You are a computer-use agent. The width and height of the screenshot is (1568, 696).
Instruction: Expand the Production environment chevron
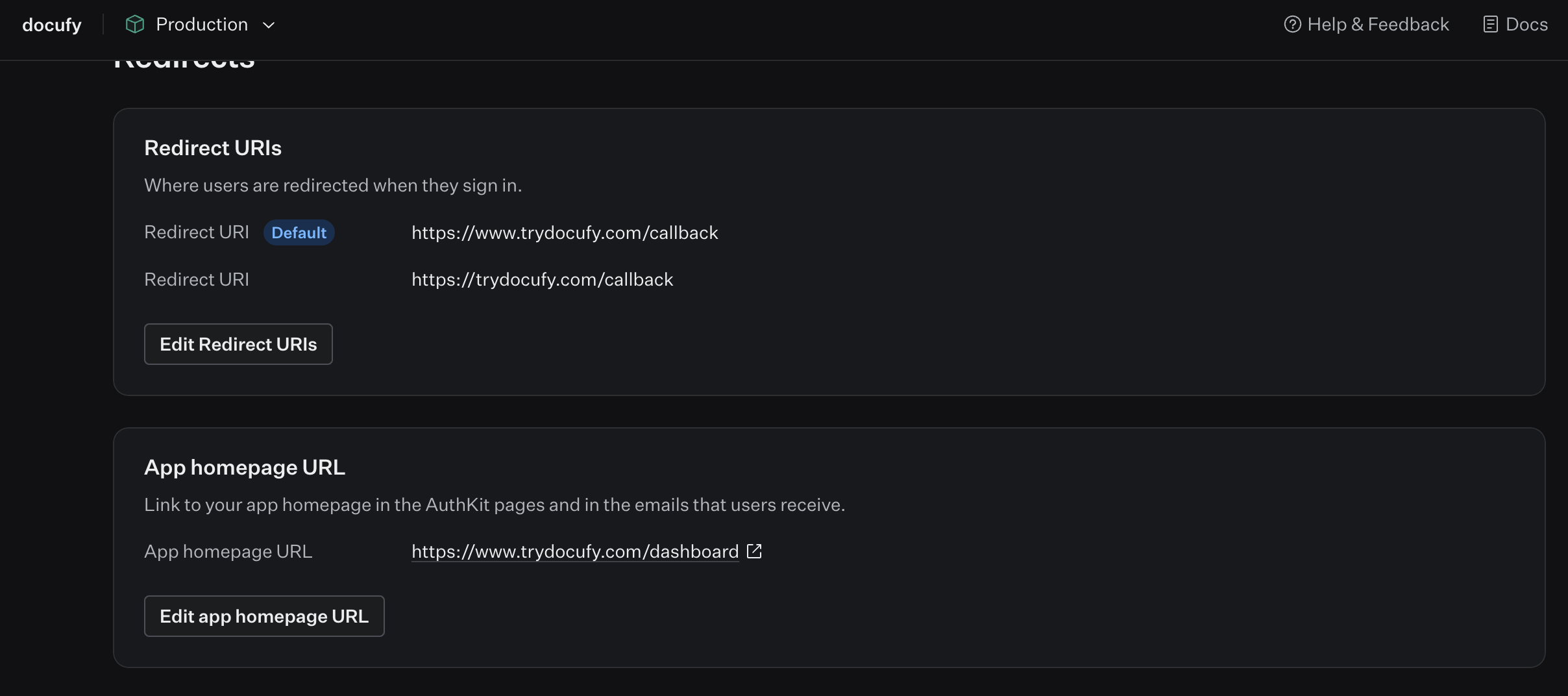[x=269, y=25]
